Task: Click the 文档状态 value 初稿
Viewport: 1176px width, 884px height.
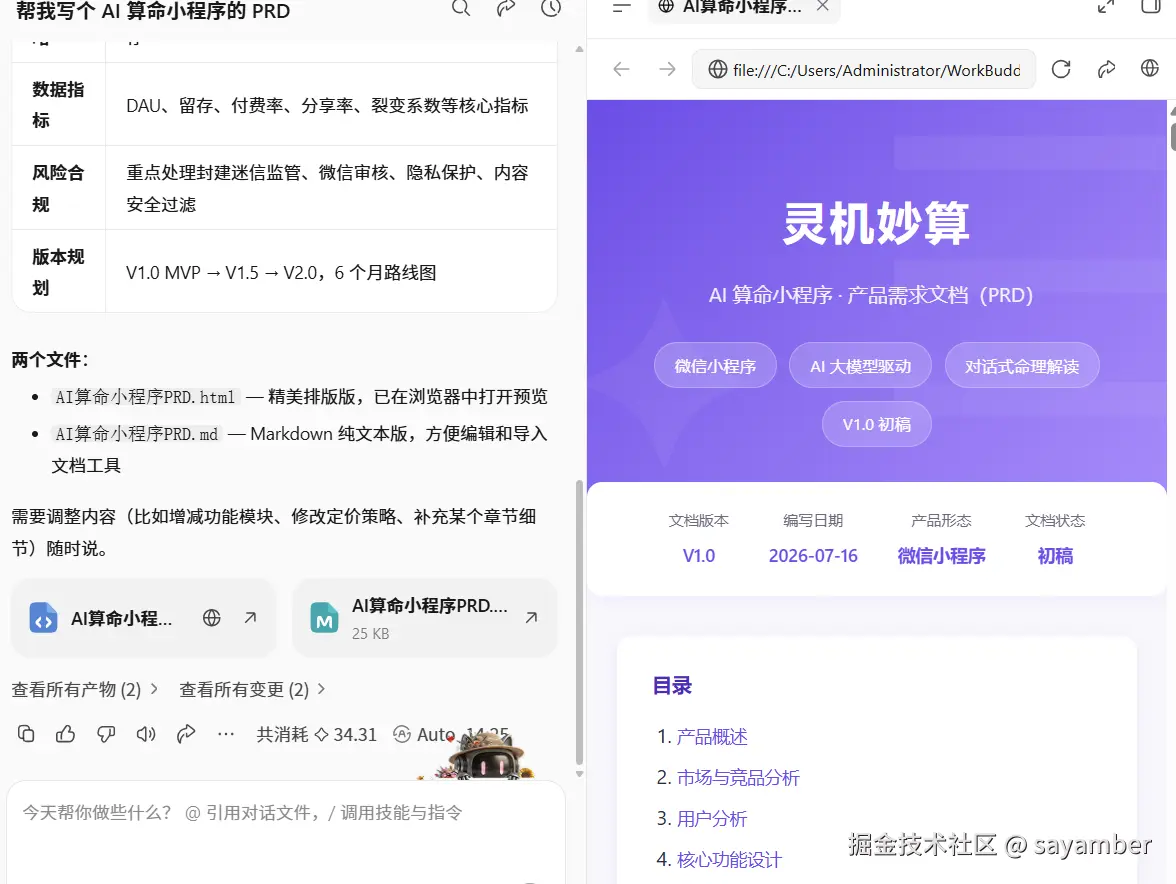Action: [1054, 556]
